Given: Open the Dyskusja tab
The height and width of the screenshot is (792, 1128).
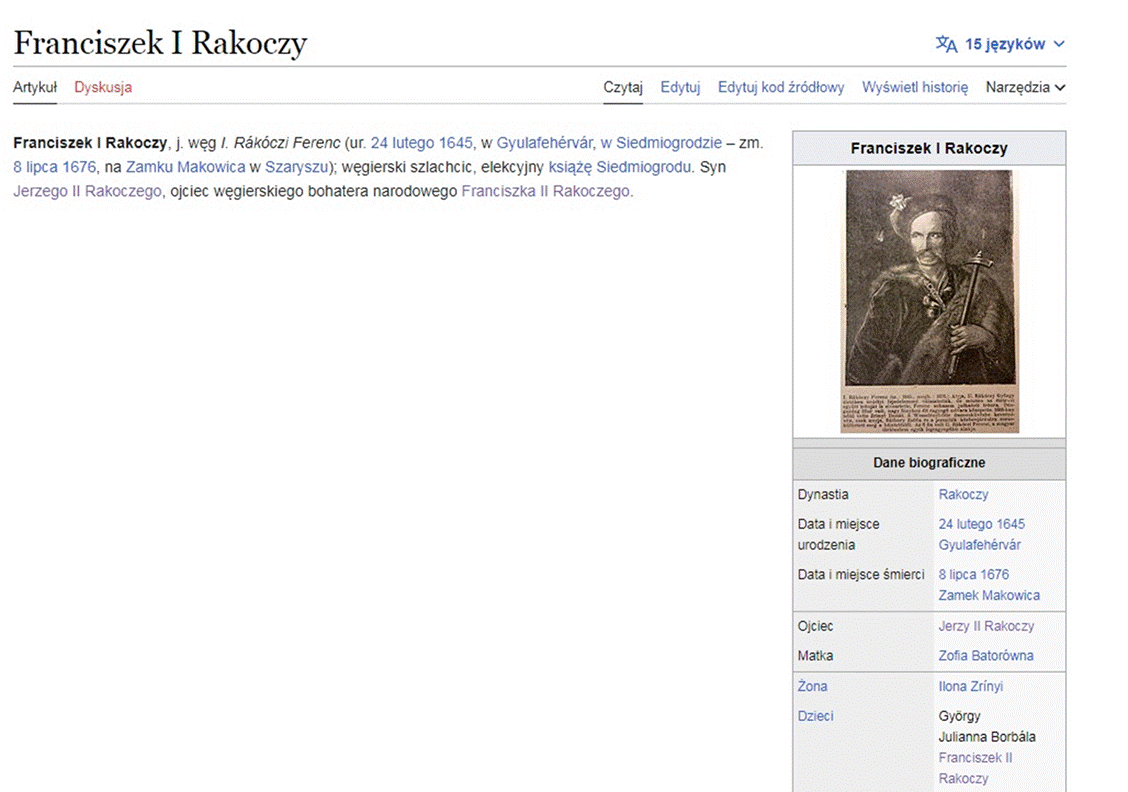Looking at the screenshot, I should pyautogui.click(x=103, y=87).
